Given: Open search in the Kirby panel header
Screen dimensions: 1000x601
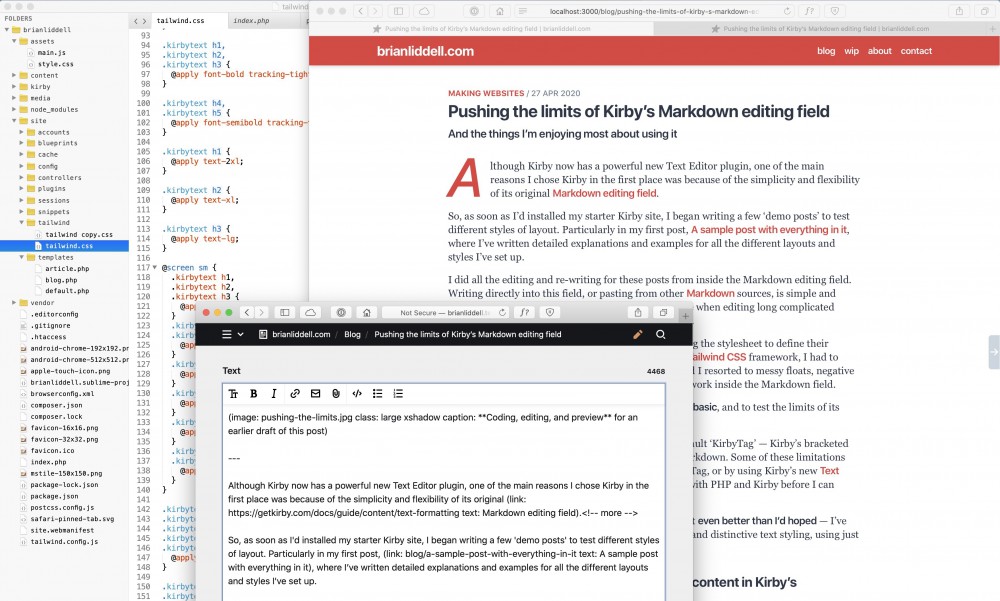Looking at the screenshot, I should [x=661, y=334].
